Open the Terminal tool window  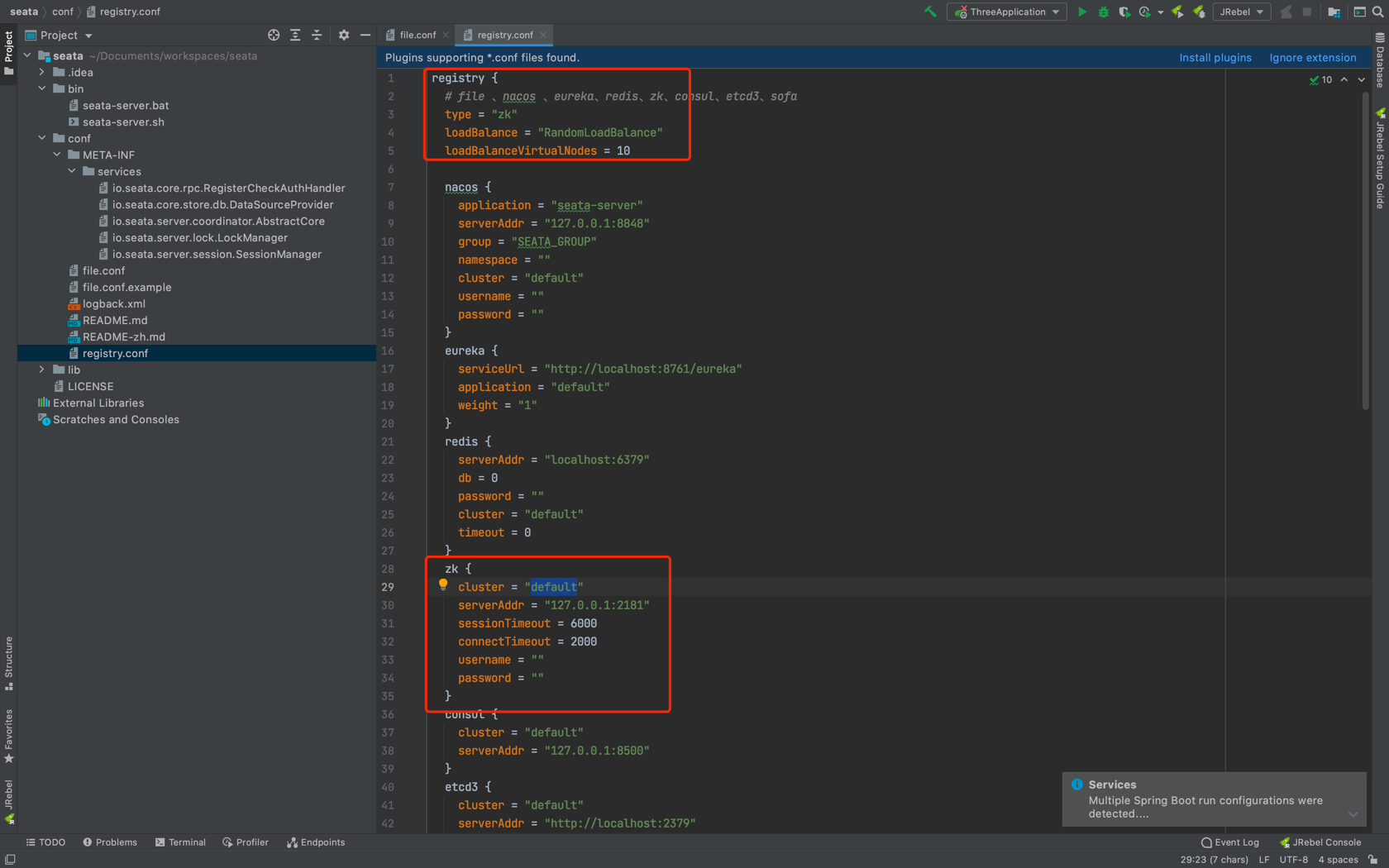180,842
